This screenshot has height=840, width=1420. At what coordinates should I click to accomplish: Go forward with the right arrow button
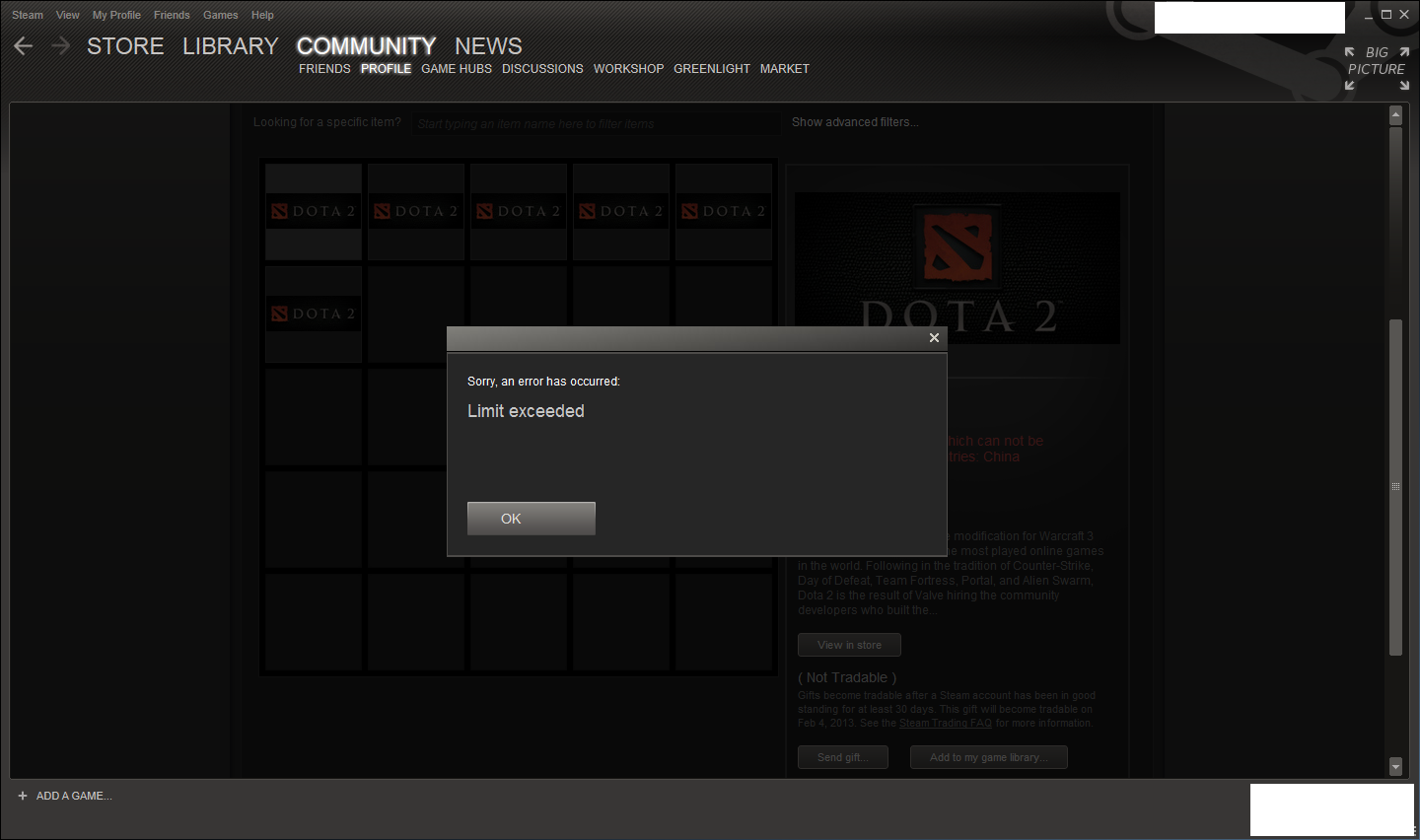[60, 46]
